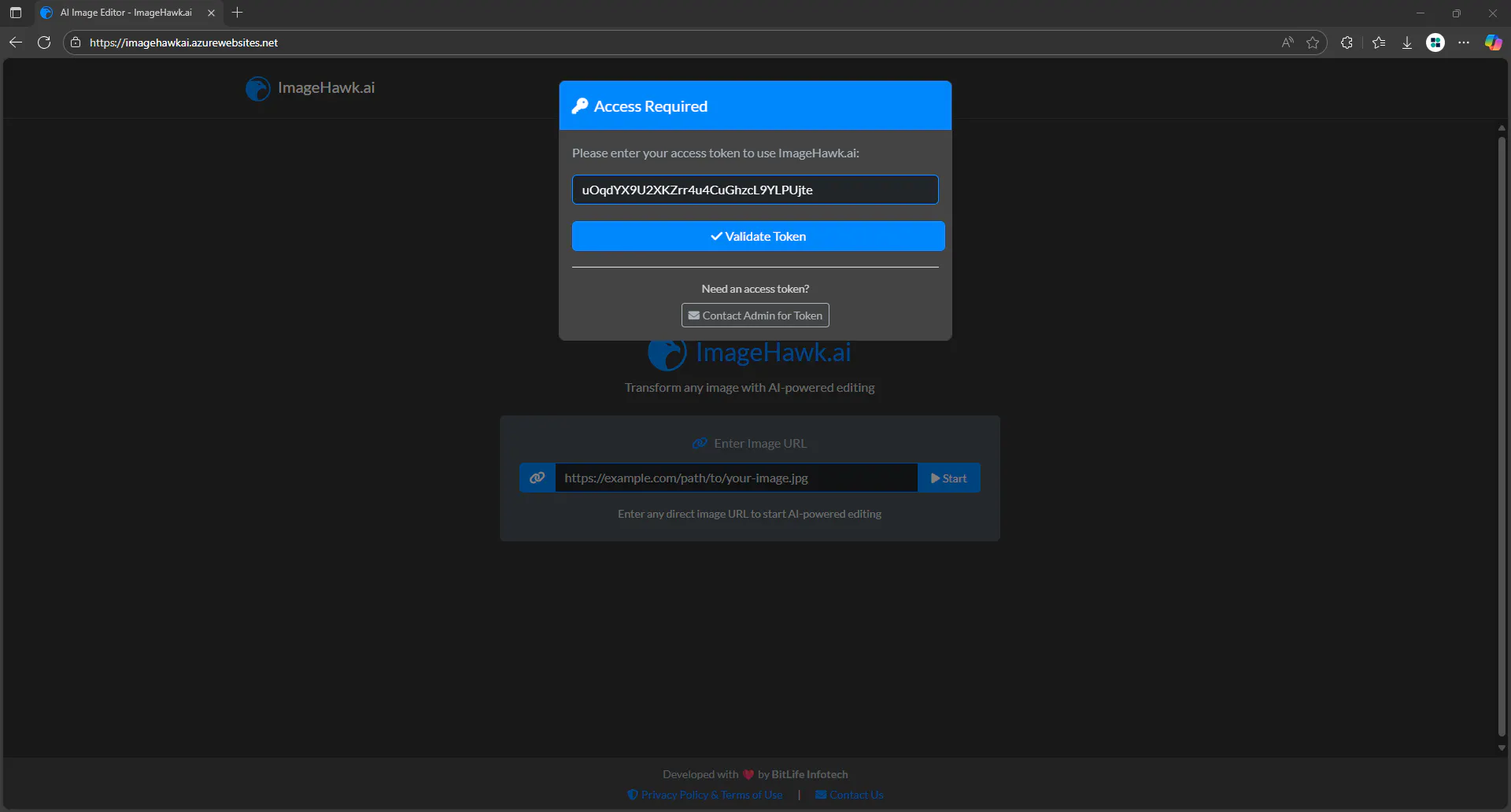The height and width of the screenshot is (812, 1511).
Task: Go back with browser back arrow
Action: (x=16, y=42)
